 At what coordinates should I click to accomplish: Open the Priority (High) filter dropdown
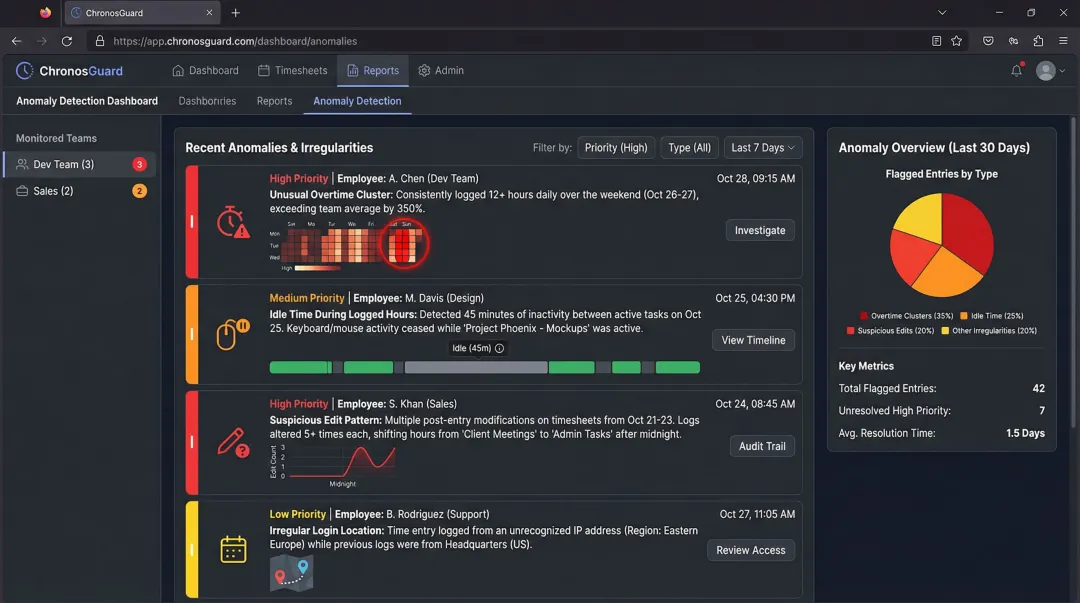point(616,147)
